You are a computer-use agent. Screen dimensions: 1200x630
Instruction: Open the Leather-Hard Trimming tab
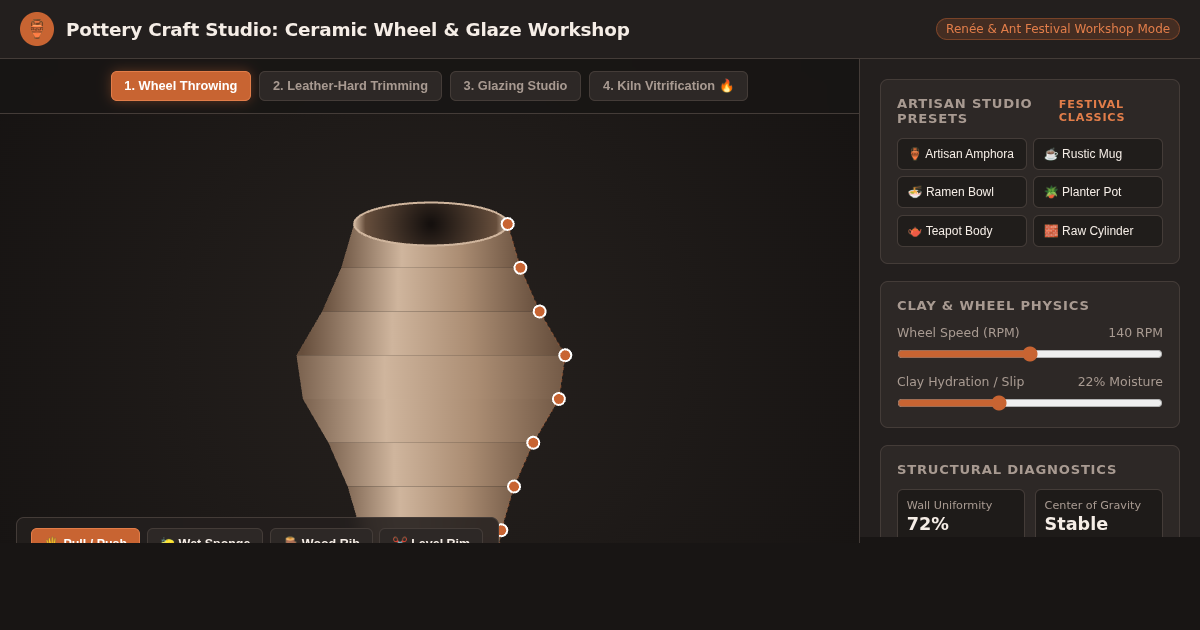pos(350,86)
